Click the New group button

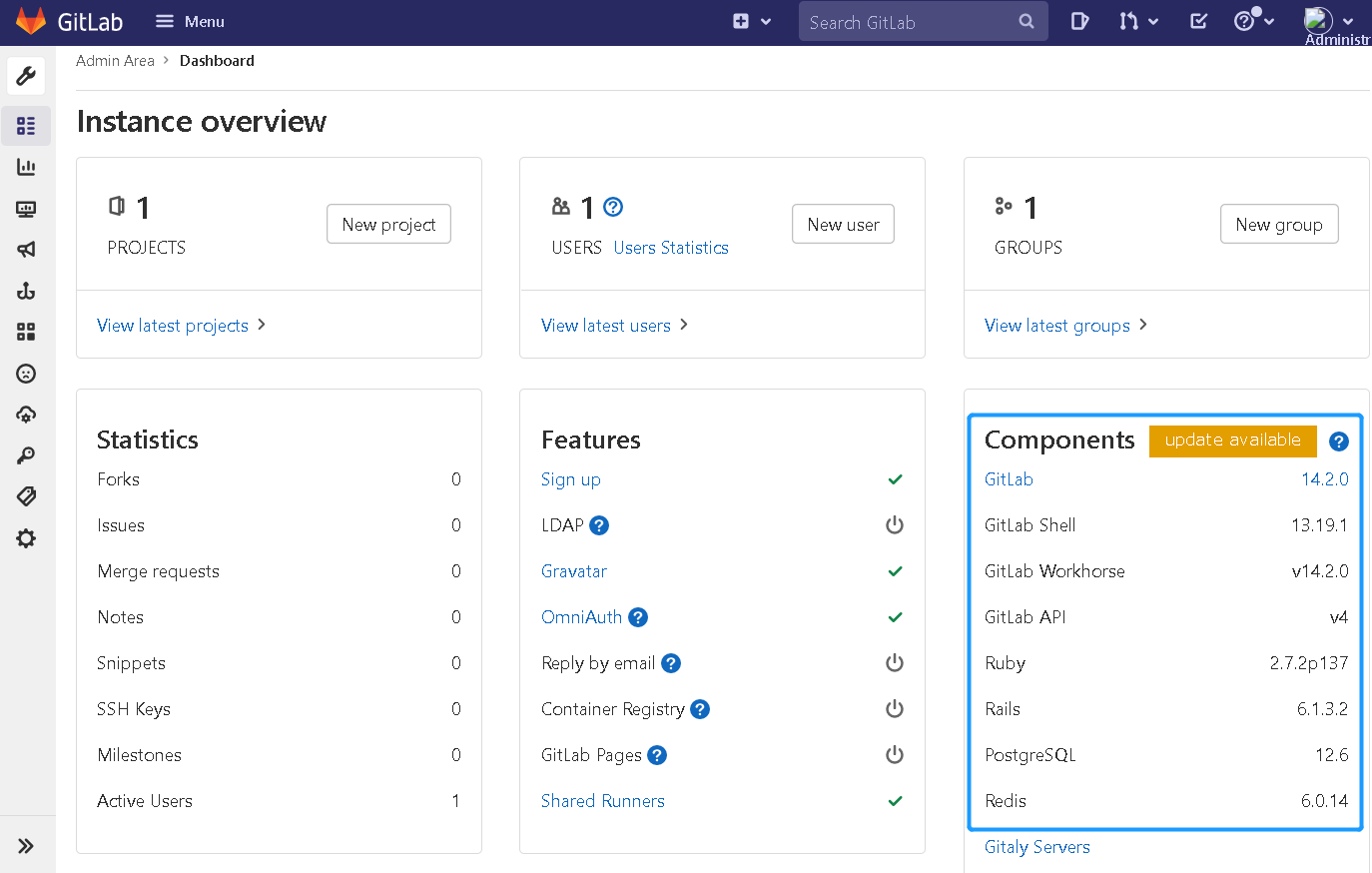(x=1279, y=224)
